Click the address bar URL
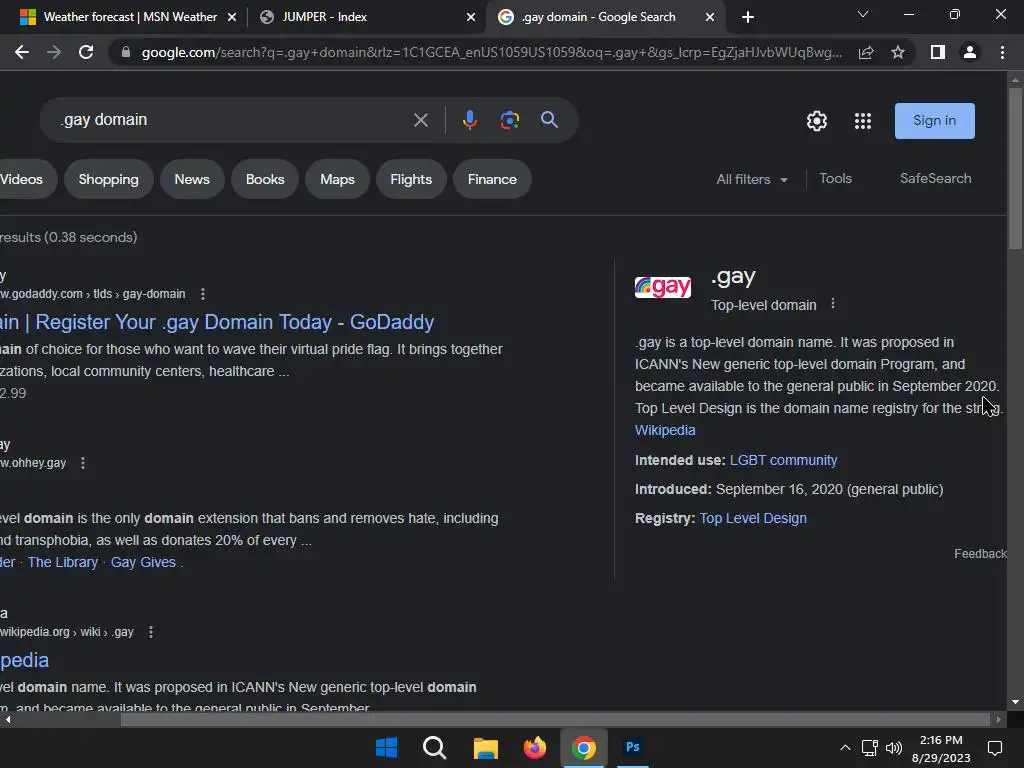The height and width of the screenshot is (768, 1024). tap(491, 52)
